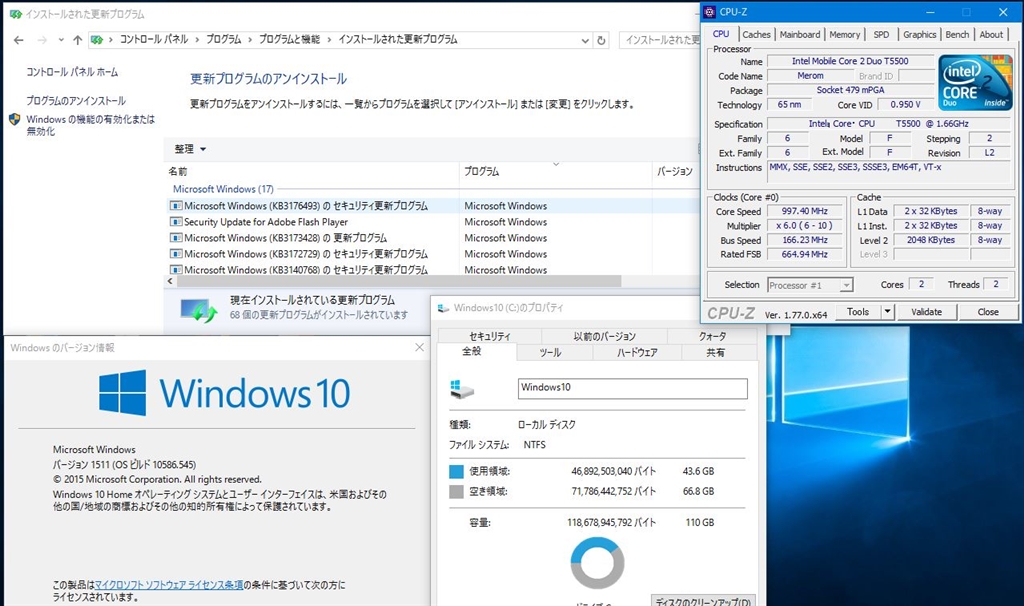Click the Close button in CPU-Z

pos(987,312)
